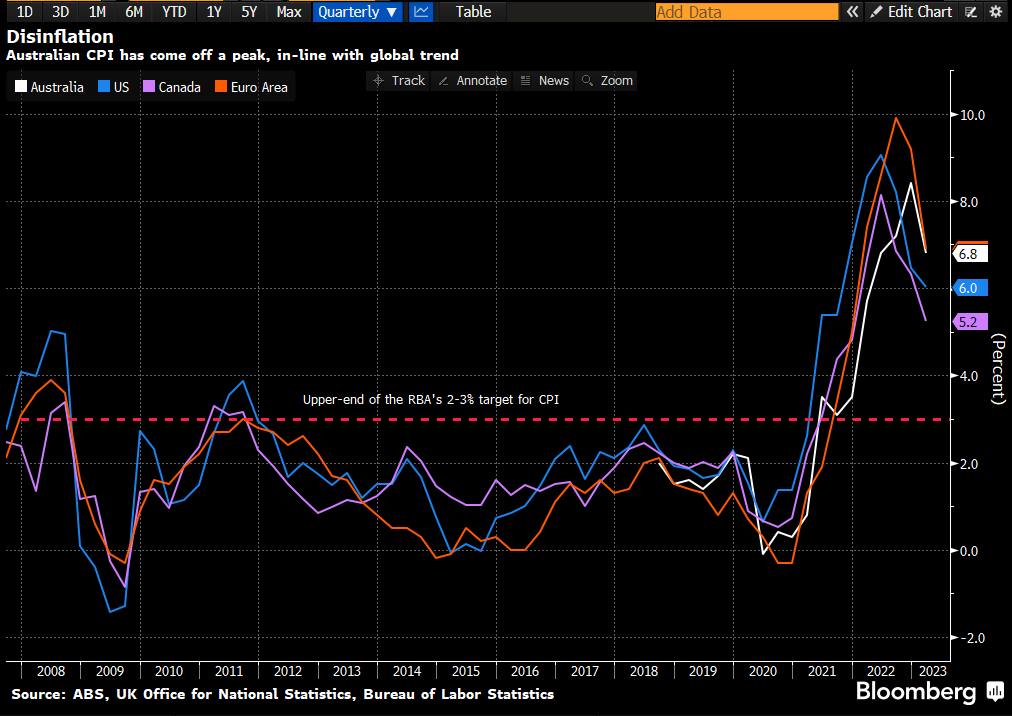The image size is (1012, 716).
Task: Click the line chart view icon
Action: [421, 12]
